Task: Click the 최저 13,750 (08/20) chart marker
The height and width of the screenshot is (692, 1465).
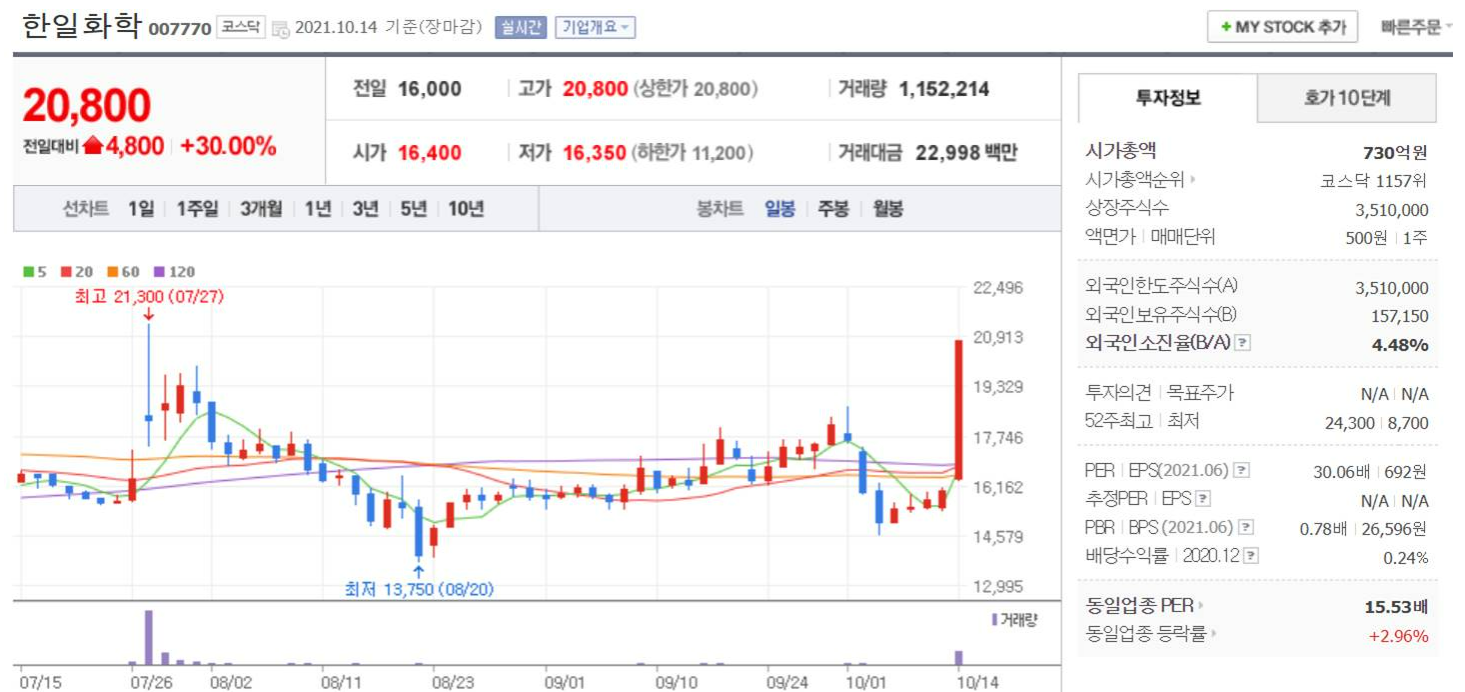Action: pos(419,589)
